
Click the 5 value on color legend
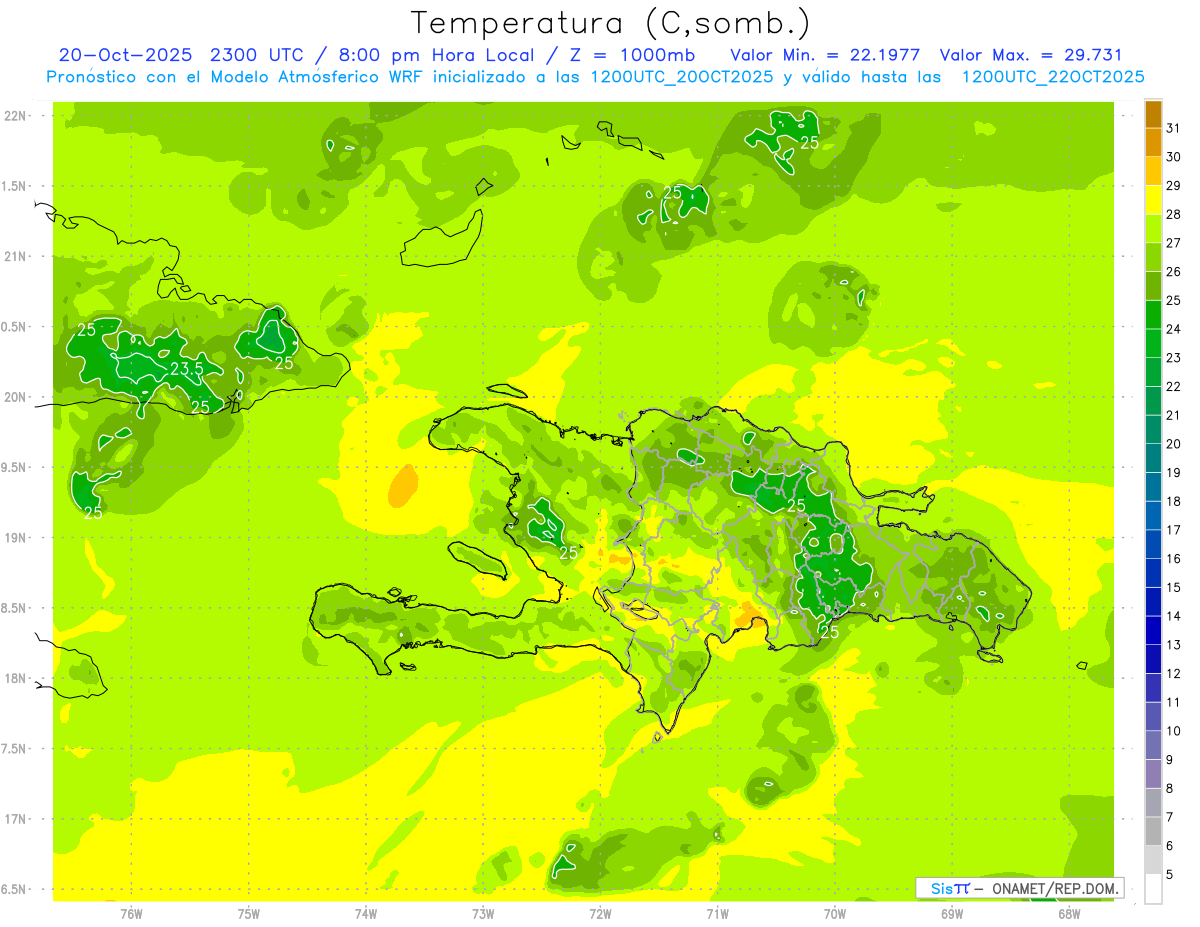tap(1171, 874)
